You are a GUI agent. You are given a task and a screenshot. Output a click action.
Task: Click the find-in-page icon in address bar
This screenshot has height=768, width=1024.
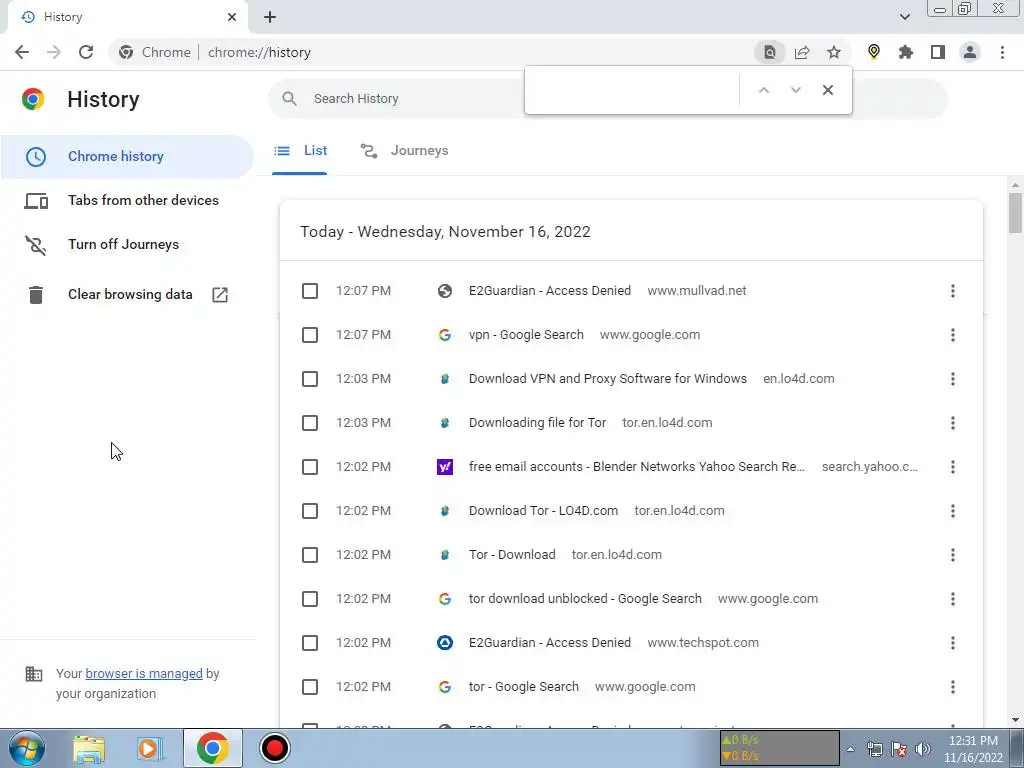click(770, 52)
